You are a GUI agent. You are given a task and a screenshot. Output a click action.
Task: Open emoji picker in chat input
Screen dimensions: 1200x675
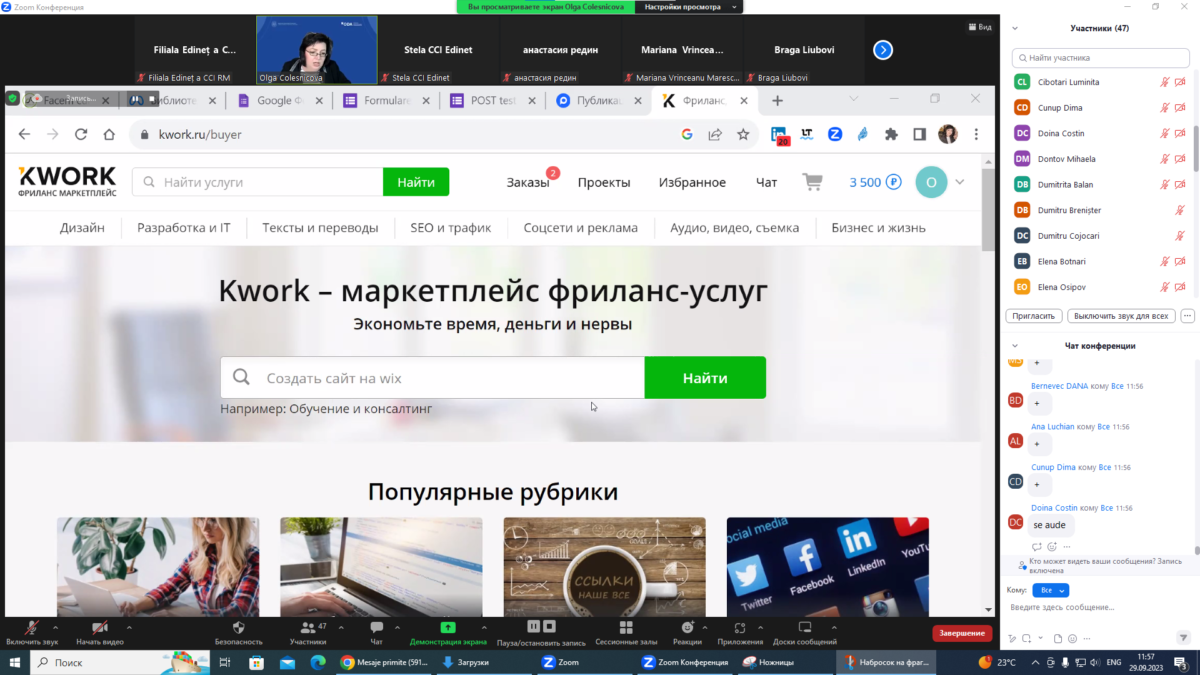(x=1072, y=638)
